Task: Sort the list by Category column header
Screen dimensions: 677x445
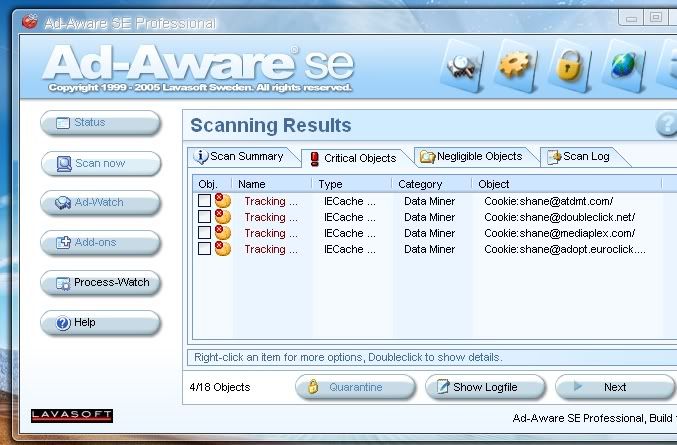Action: [420, 184]
